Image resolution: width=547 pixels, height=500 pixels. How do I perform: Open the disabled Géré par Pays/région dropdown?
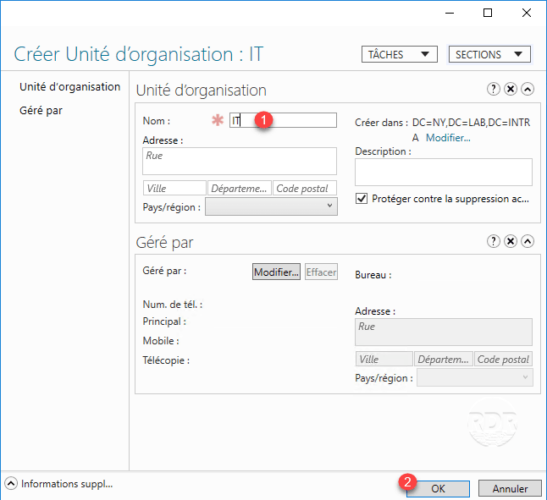pyautogui.click(x=475, y=378)
